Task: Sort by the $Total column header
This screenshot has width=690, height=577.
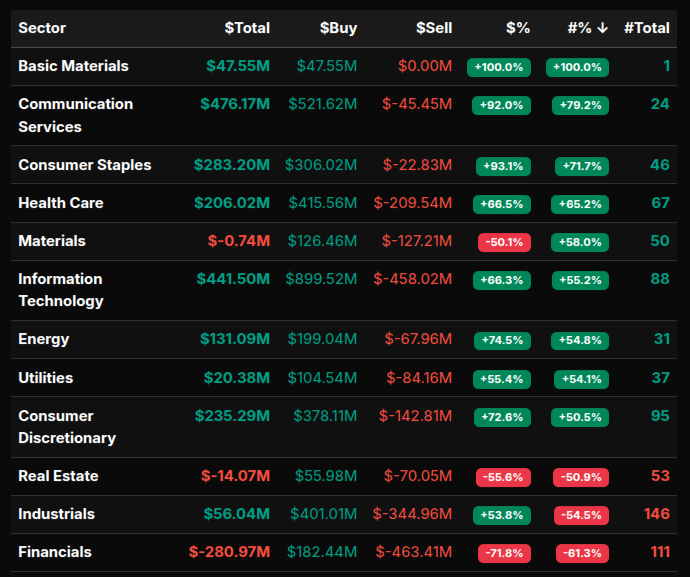Action: tap(246, 28)
